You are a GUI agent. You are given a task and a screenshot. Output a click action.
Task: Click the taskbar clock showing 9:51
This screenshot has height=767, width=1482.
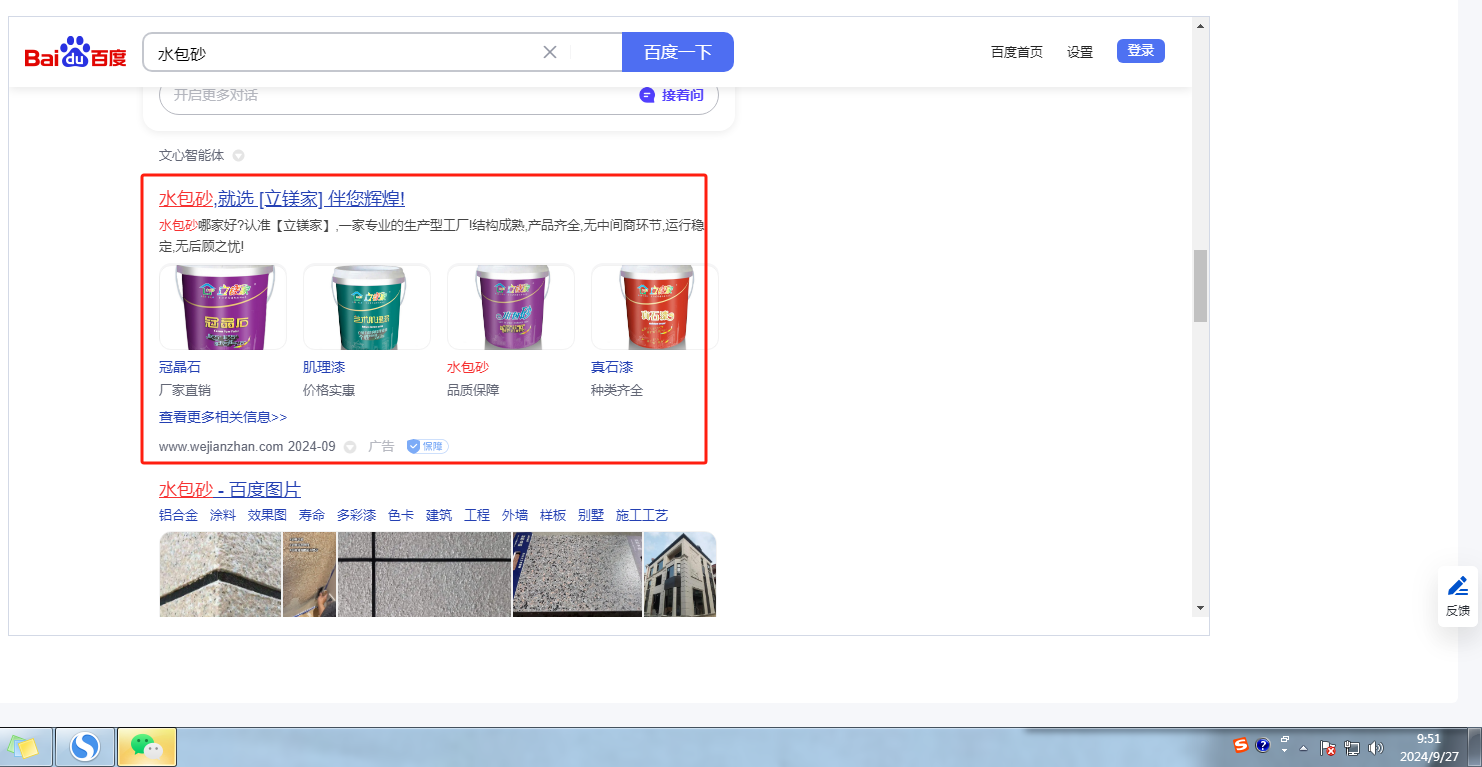click(1428, 747)
